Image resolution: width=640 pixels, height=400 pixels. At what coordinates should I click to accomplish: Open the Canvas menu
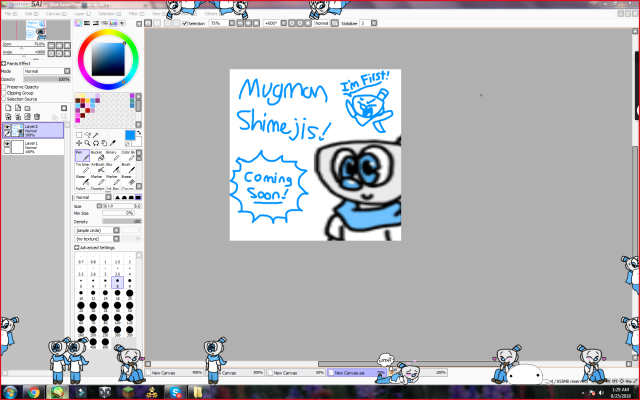pos(55,13)
